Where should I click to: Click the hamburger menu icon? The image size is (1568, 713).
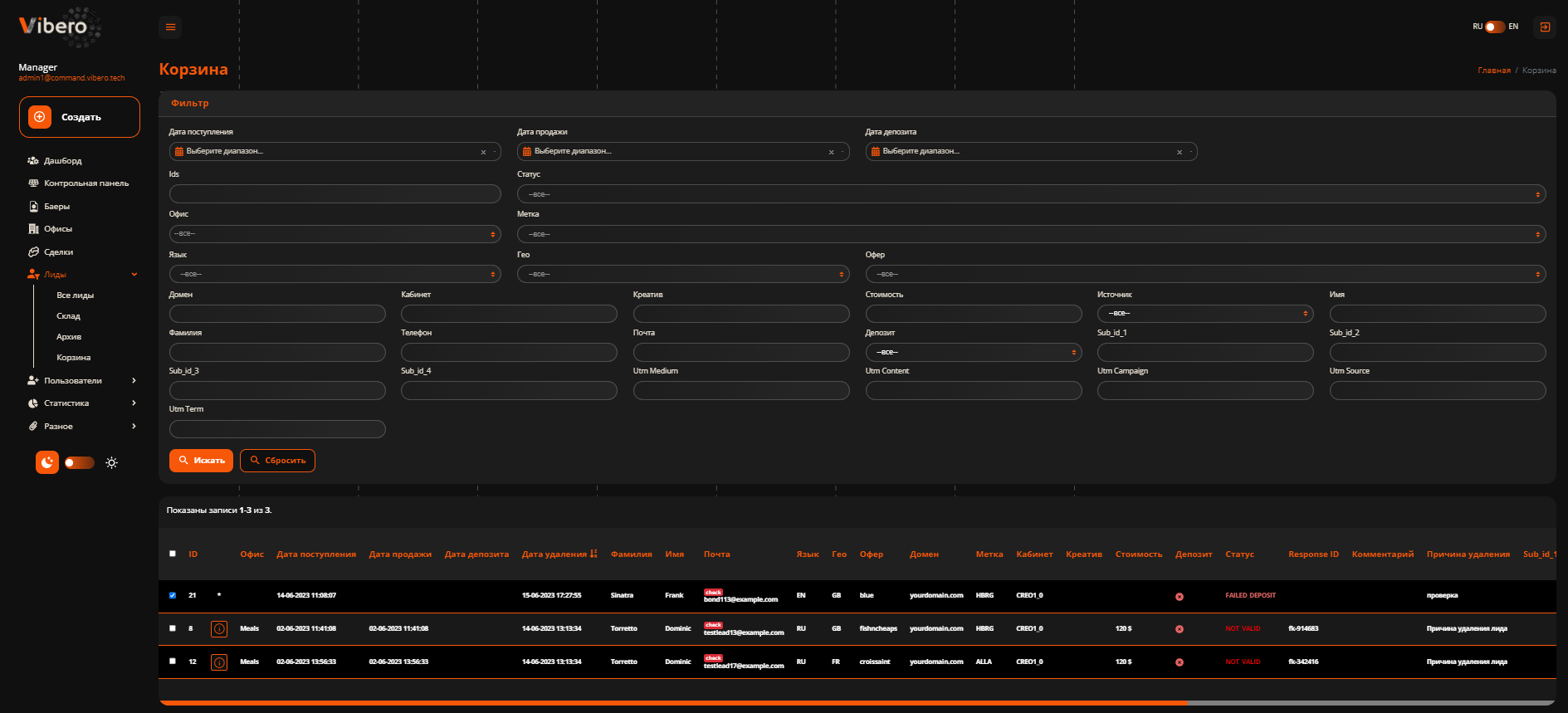[x=170, y=27]
